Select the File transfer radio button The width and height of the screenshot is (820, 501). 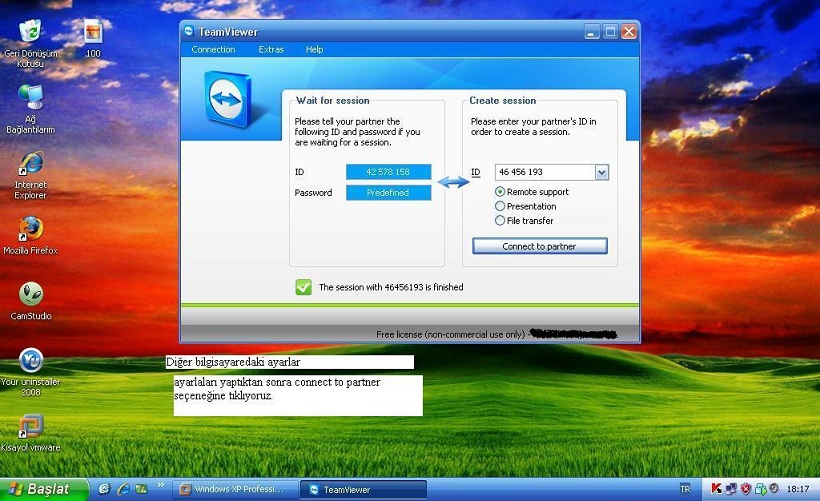click(500, 221)
